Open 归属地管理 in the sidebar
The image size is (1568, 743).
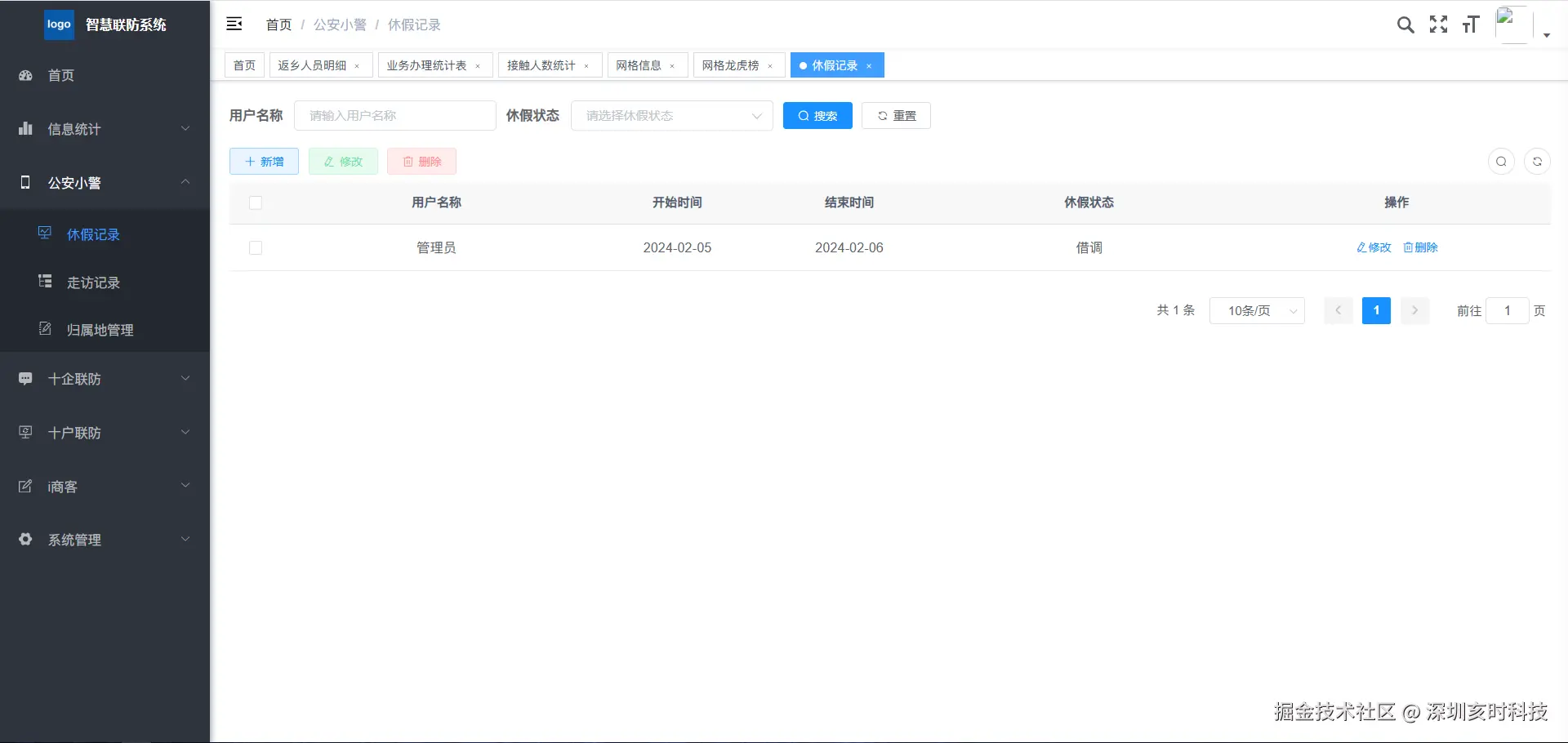[x=105, y=330]
